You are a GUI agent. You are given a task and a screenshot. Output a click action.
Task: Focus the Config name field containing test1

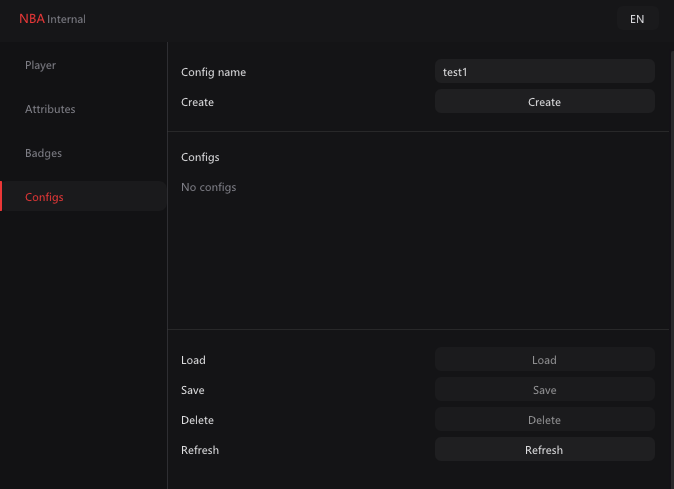coord(545,71)
